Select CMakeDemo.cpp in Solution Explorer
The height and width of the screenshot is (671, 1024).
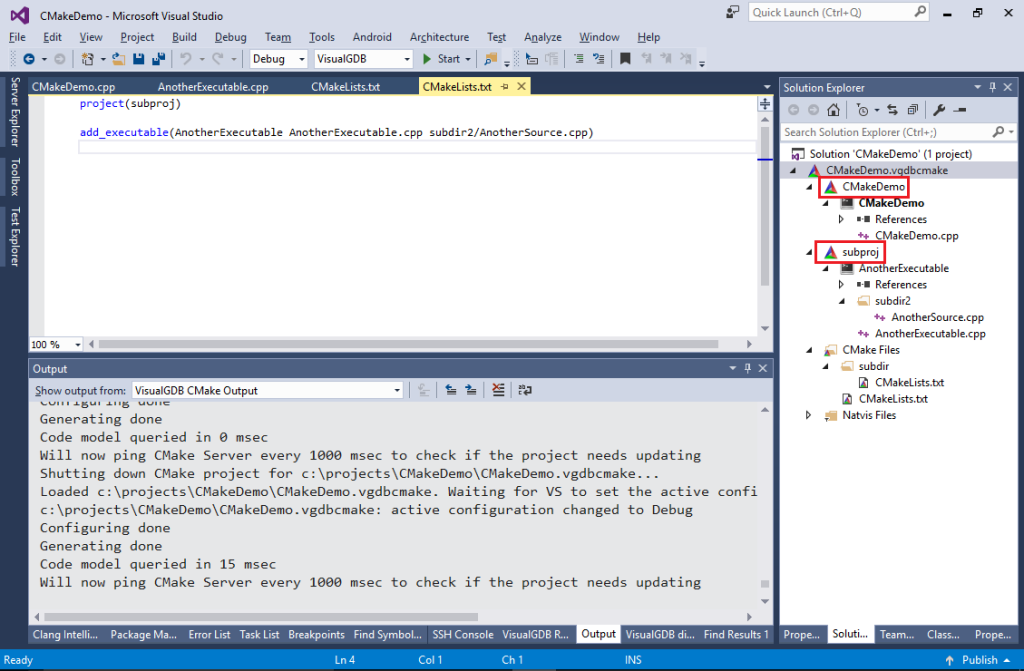coord(916,235)
